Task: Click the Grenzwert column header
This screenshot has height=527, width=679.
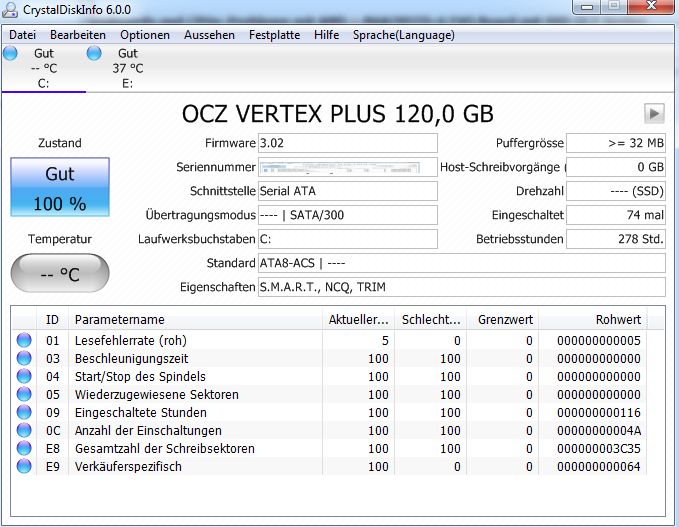Action: pos(502,320)
